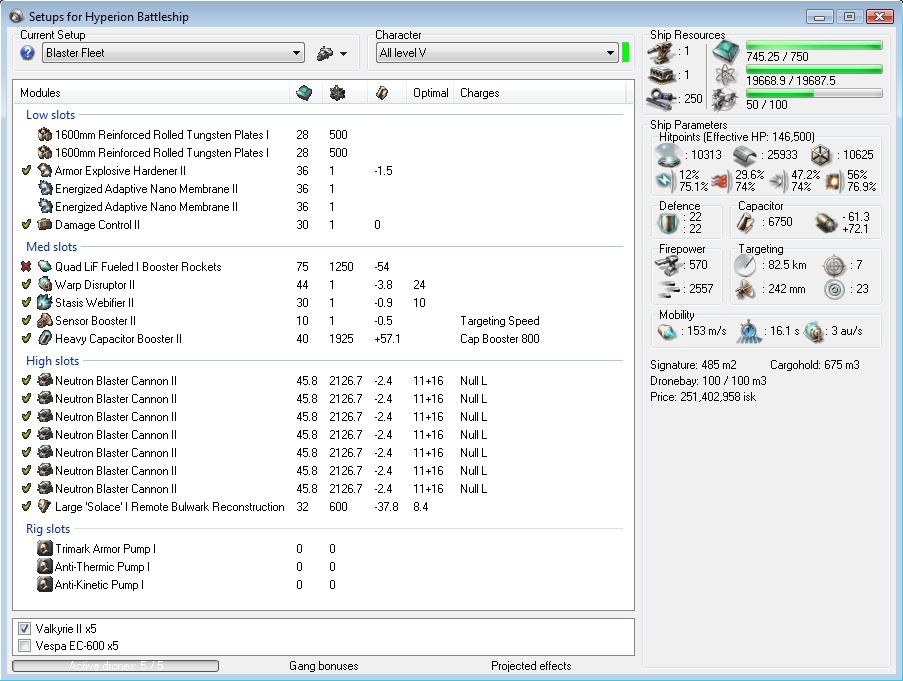Toggle the Damage Control II active checkmark
The height and width of the screenshot is (681, 903).
[26, 225]
